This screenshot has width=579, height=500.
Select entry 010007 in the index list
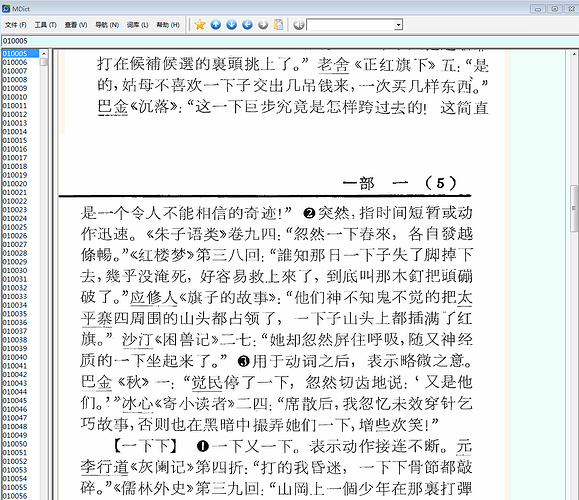click(15, 71)
